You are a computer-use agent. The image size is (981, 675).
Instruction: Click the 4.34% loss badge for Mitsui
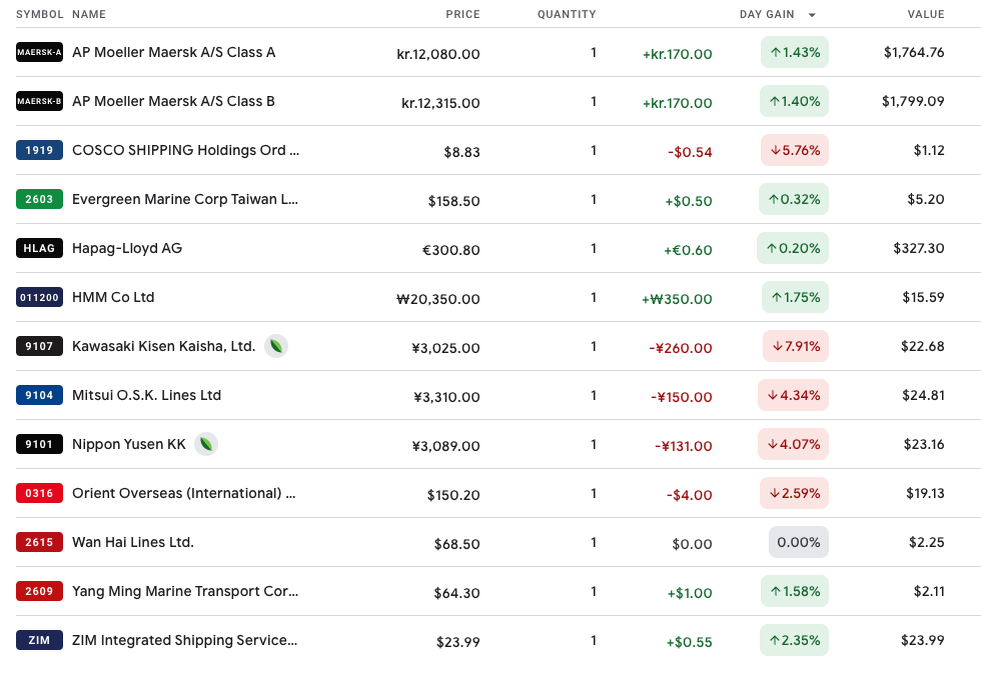(x=793, y=395)
